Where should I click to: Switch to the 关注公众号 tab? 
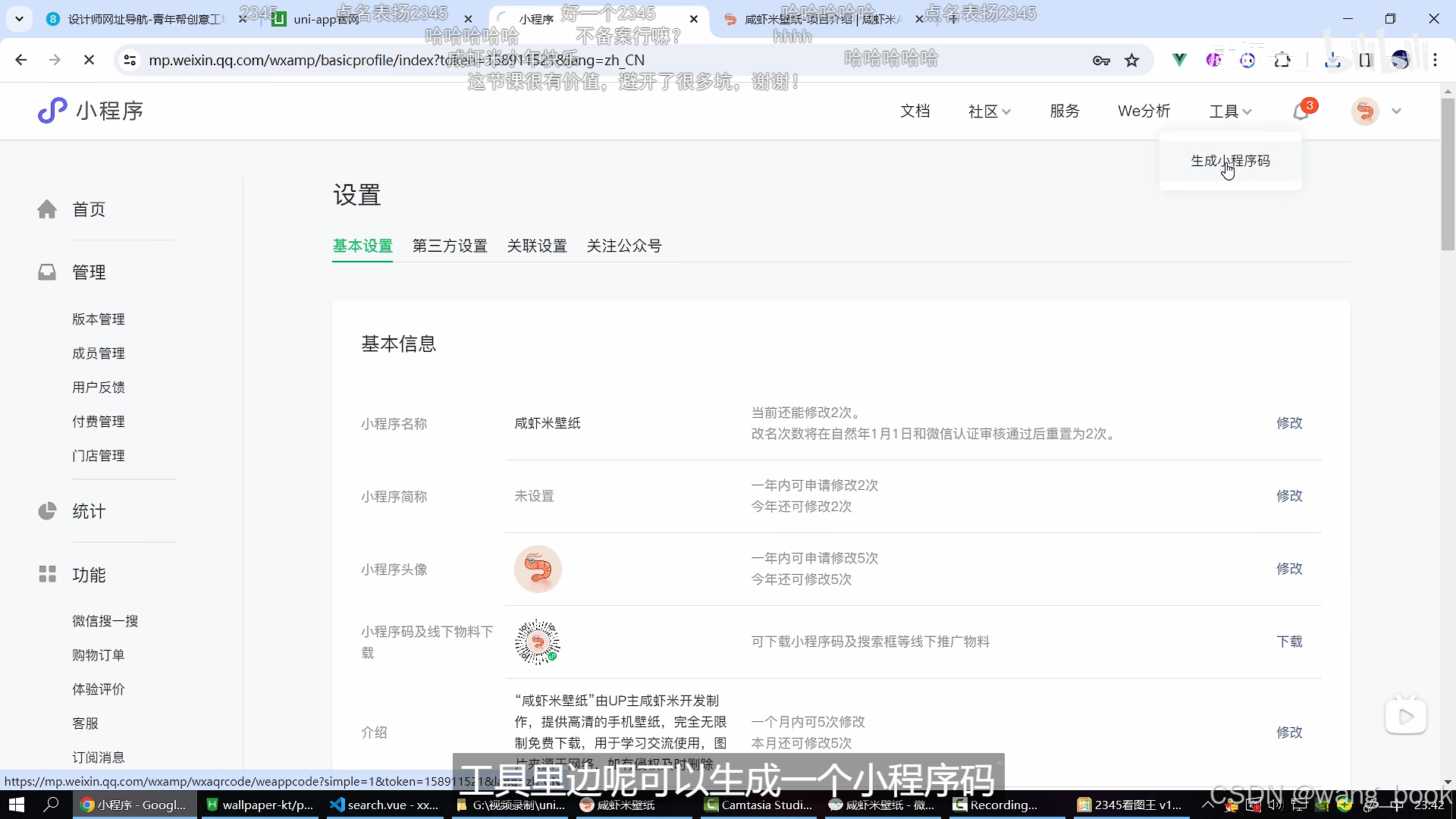point(624,246)
